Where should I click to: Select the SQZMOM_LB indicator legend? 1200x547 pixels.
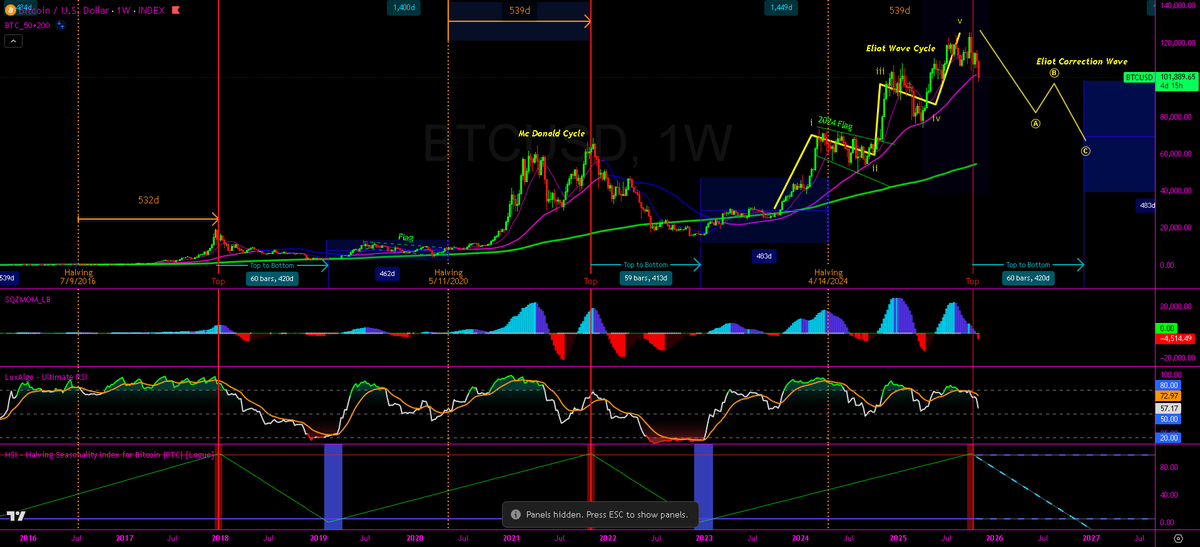coord(28,300)
